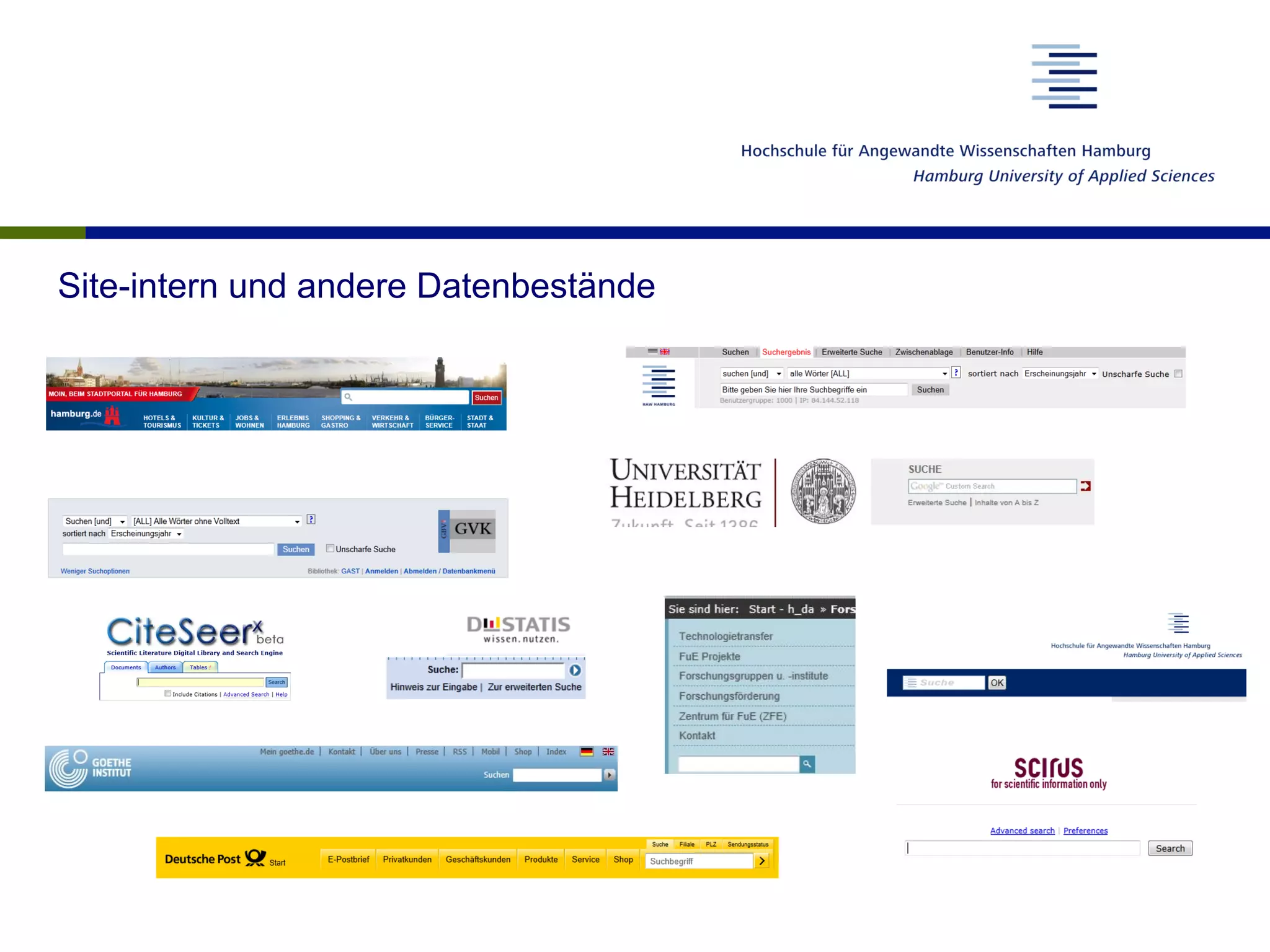Open Shopping & Gastro on hamburg.de
The width and height of the screenshot is (1270, 952).
point(340,421)
